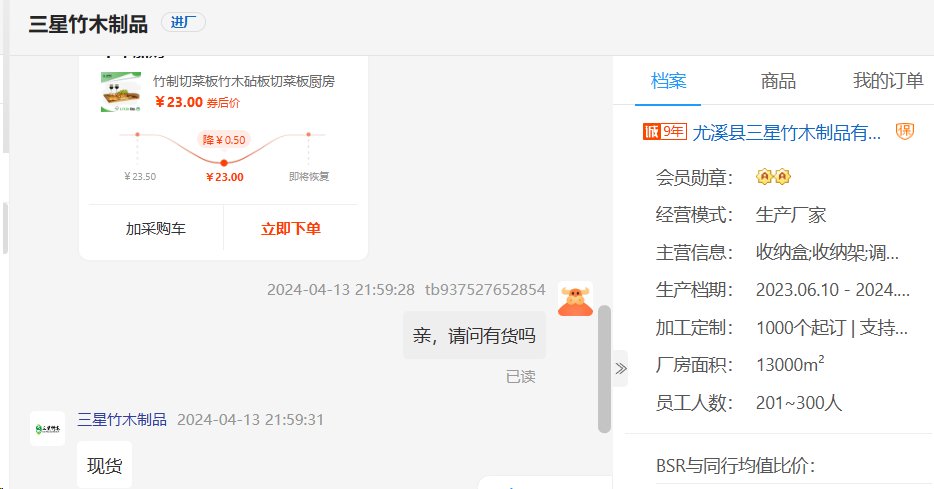Add product via 加采购车 button
Image resolution: width=934 pixels, height=489 pixels.
156,229
